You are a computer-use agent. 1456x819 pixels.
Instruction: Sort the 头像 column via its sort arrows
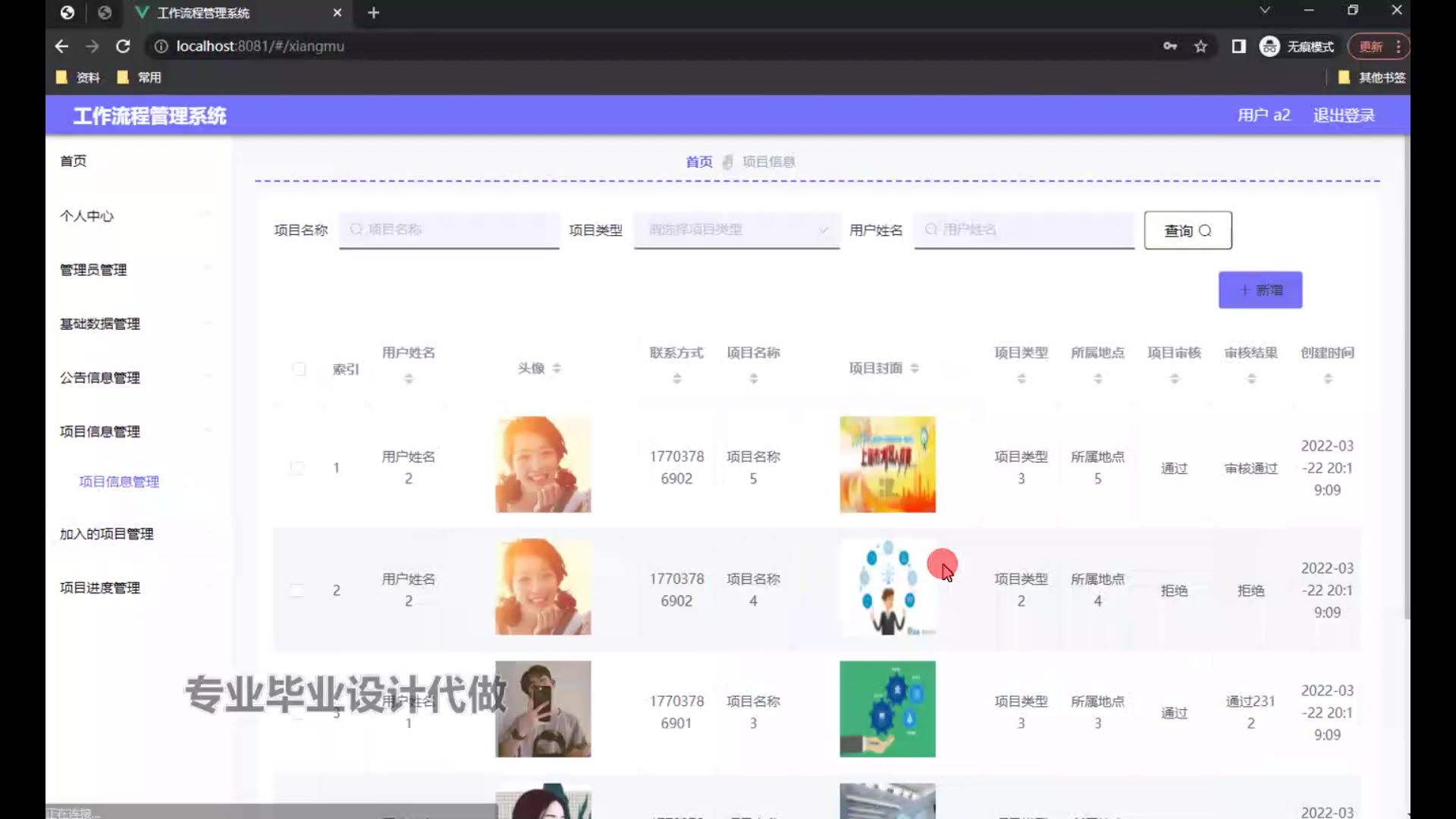(x=557, y=369)
